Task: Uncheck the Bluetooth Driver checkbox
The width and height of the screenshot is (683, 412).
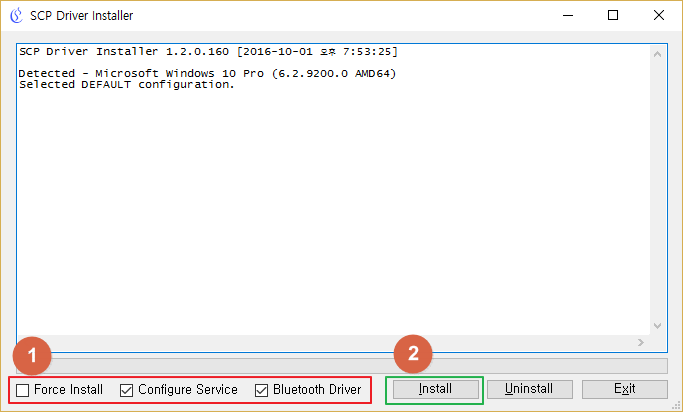Action: point(261,390)
